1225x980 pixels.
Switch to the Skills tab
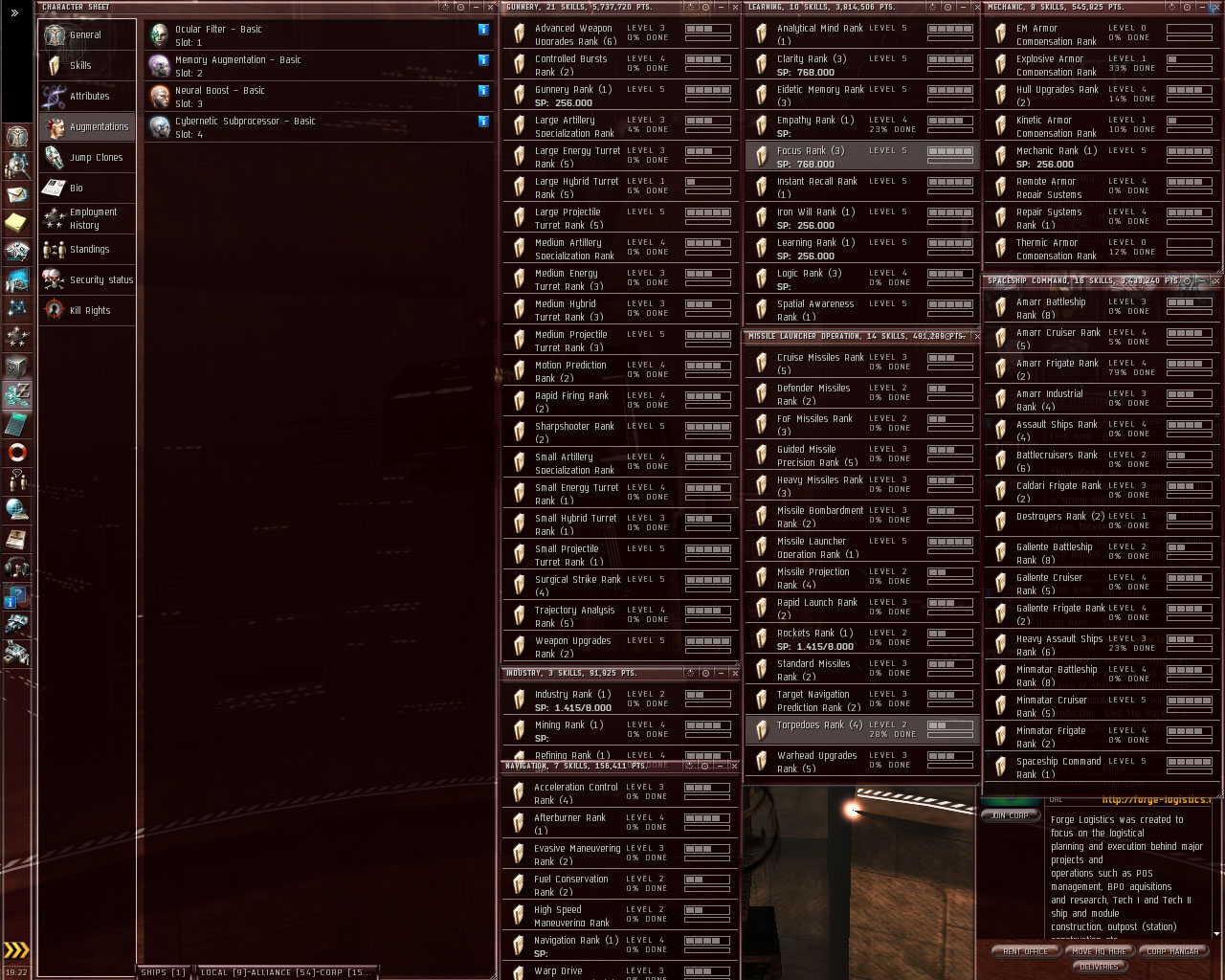pyautogui.click(x=87, y=66)
